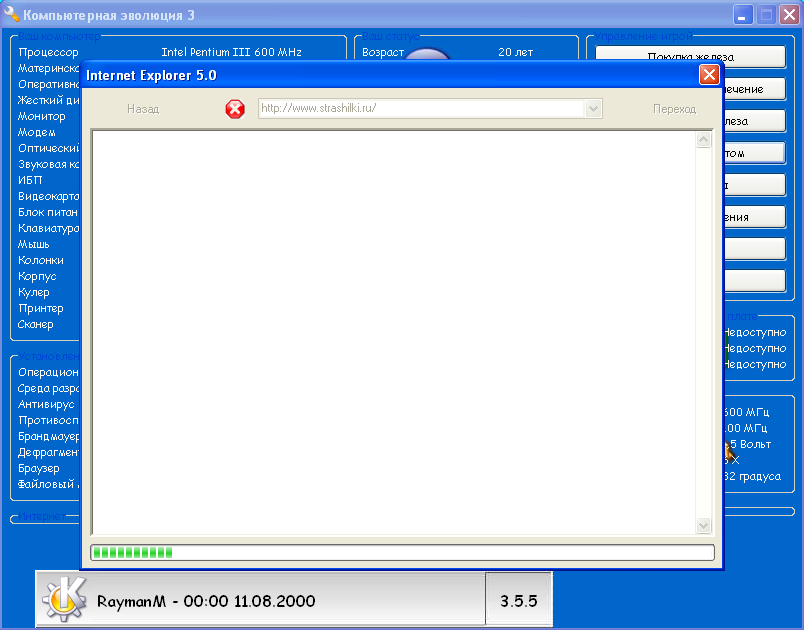The image size is (804, 630).
Task: Select the Браузер row
Action: [38, 469]
